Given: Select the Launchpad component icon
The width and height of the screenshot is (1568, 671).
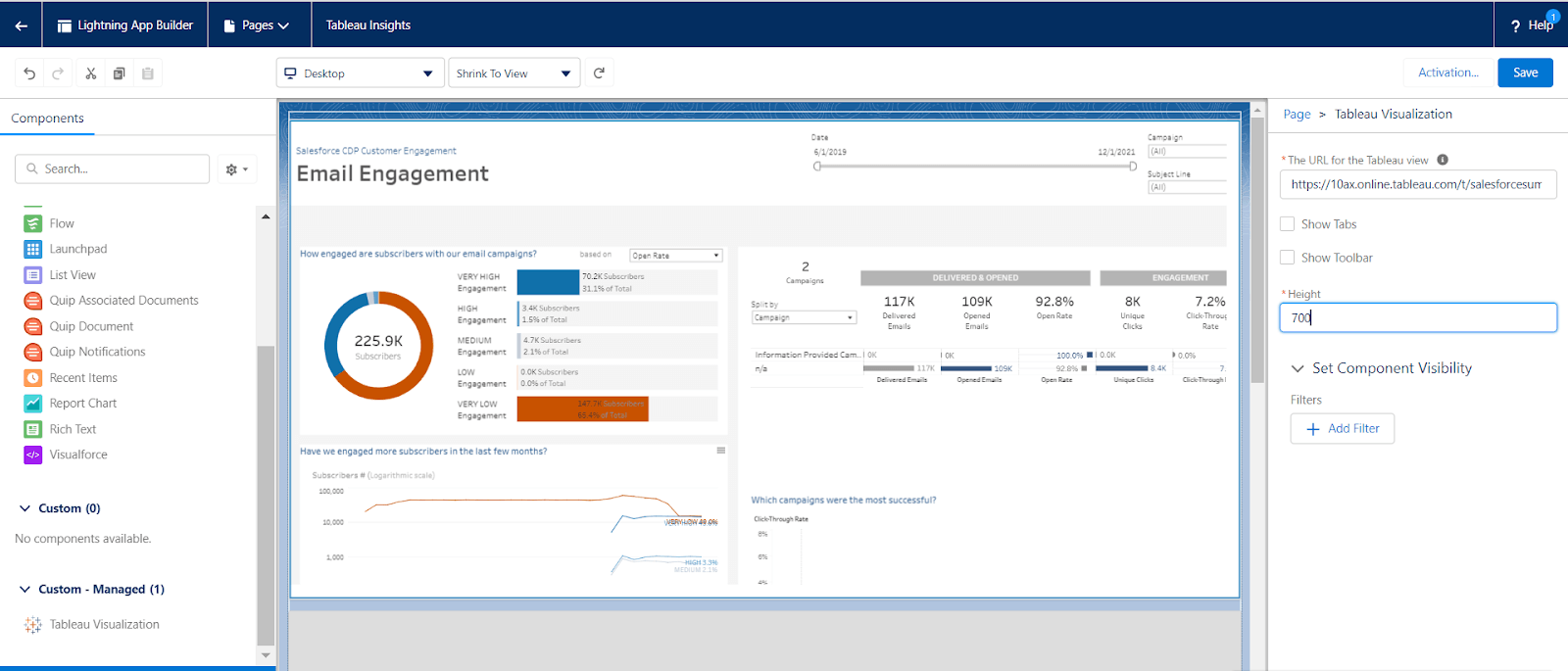Looking at the screenshot, I should (x=33, y=249).
